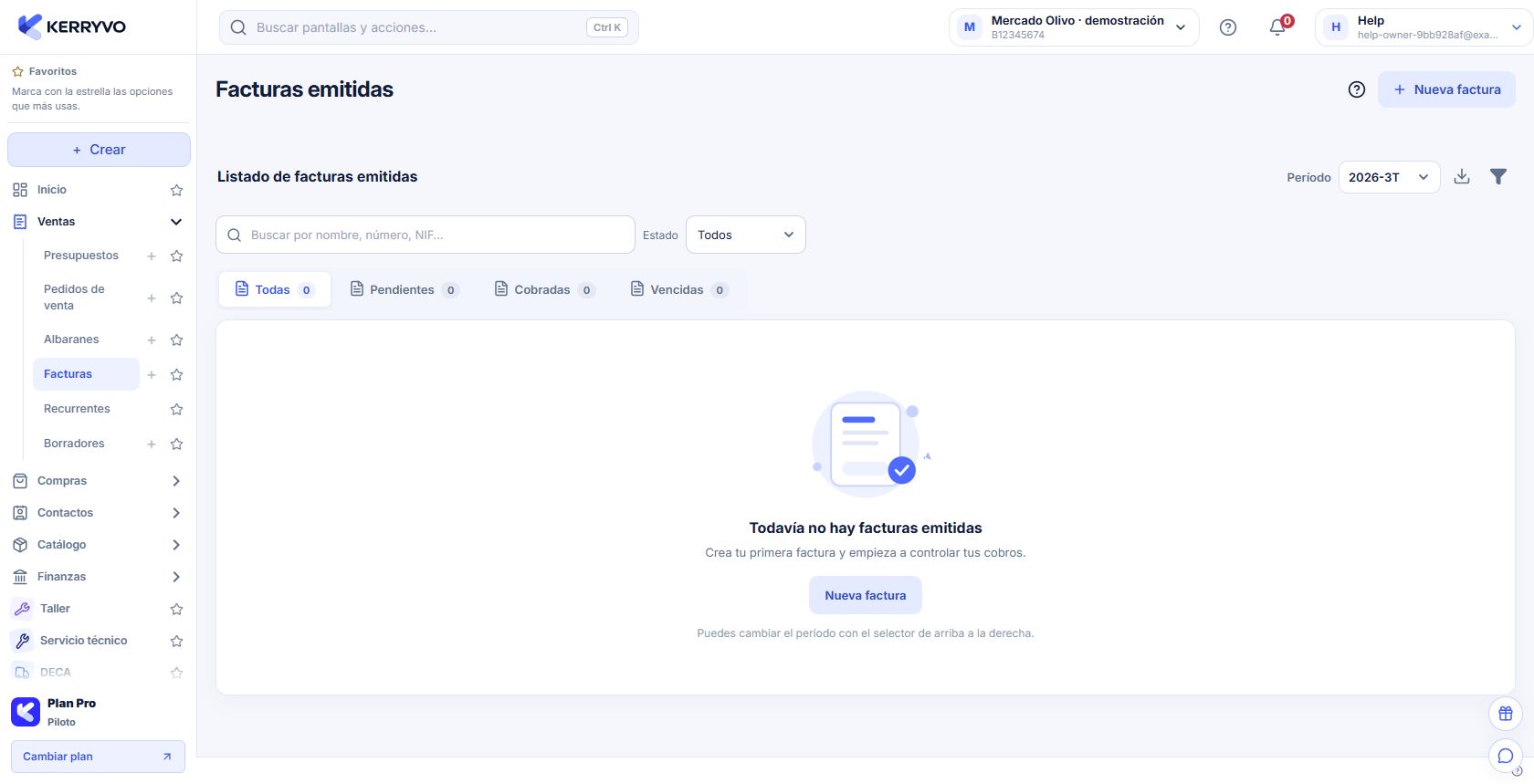1534x784 pixels.
Task: Click the plus next to Pedidos de venta
Action: tap(152, 298)
